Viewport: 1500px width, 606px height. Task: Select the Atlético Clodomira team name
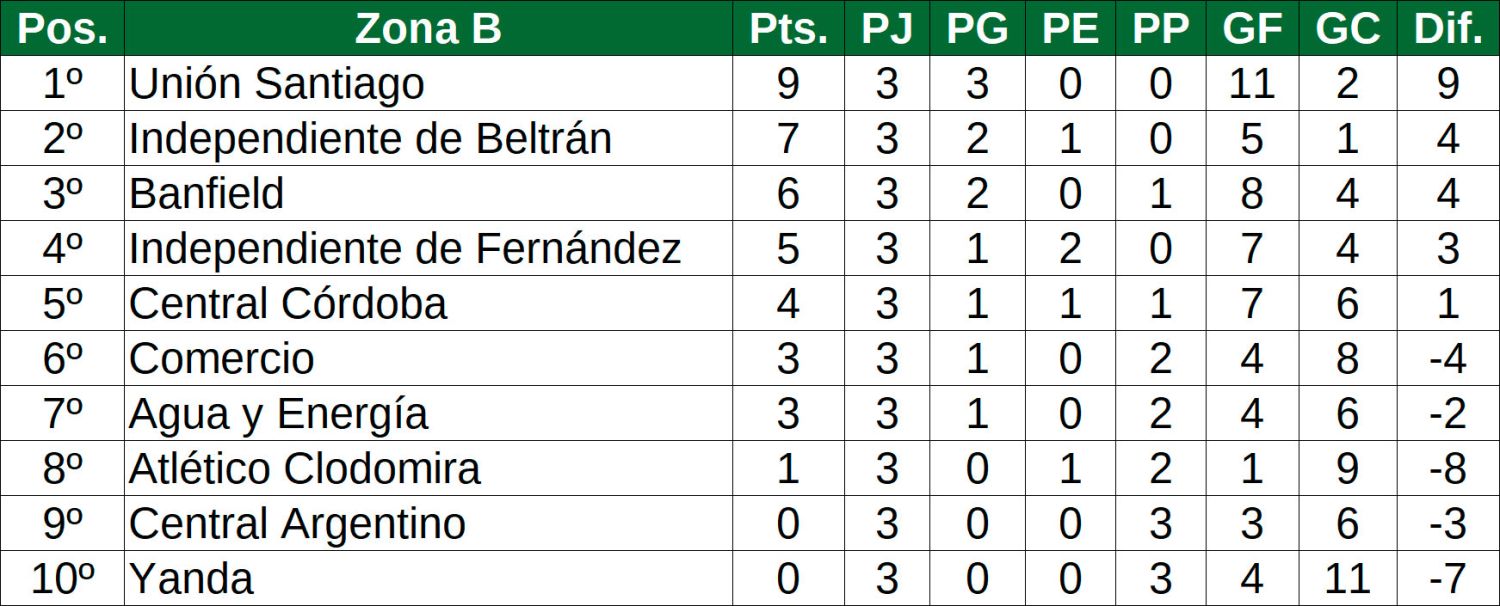(305, 469)
